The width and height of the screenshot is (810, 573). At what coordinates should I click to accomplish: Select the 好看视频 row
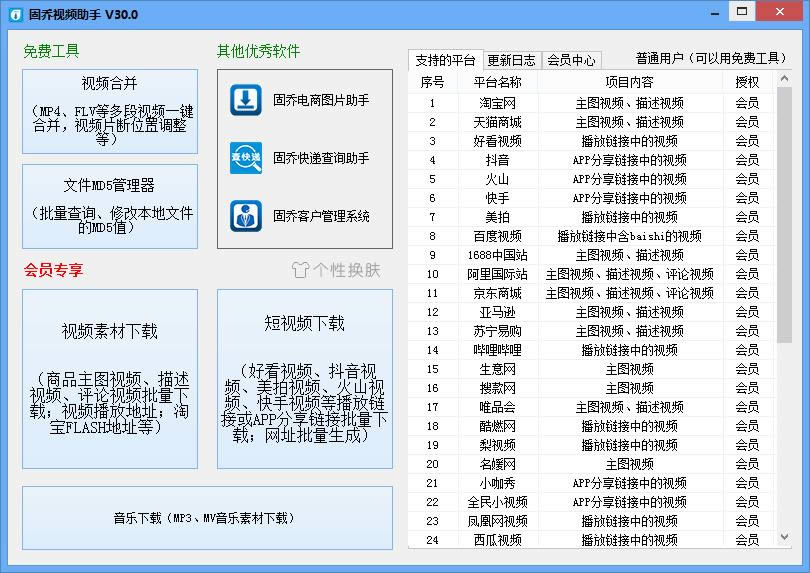[592, 141]
